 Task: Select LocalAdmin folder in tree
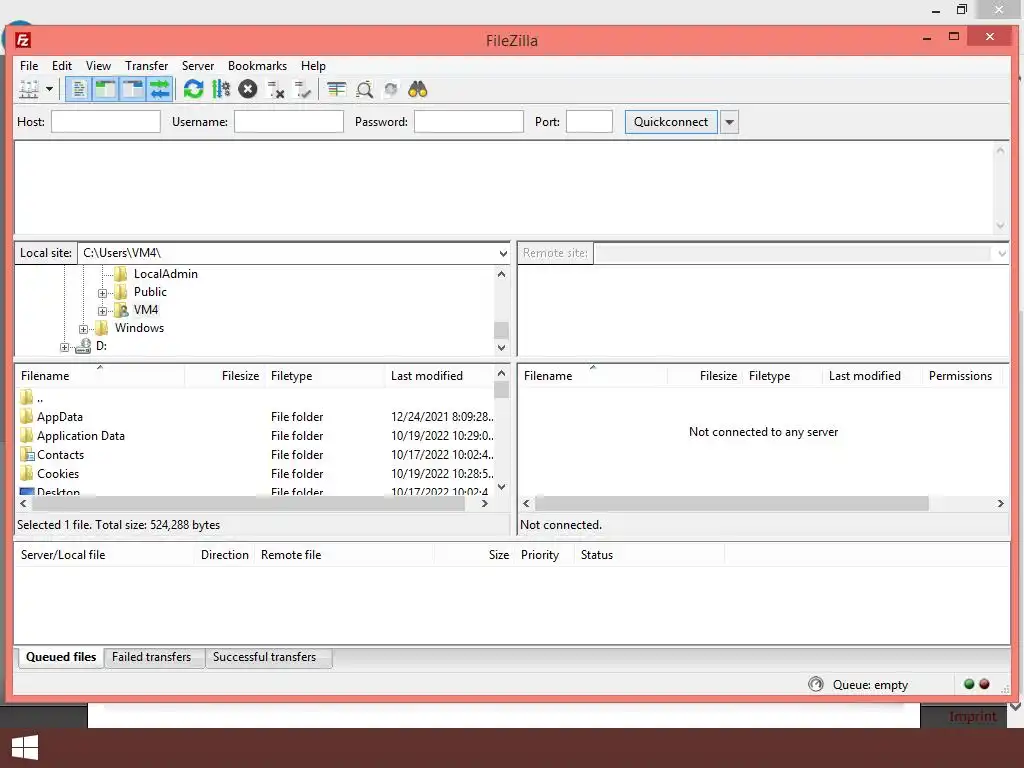point(165,274)
